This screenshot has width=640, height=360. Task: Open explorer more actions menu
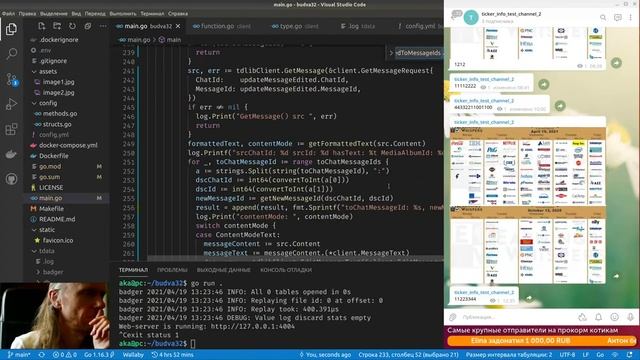coord(103,26)
